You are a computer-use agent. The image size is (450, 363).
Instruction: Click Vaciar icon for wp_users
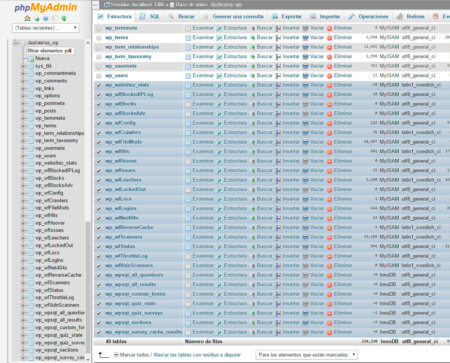[305, 76]
